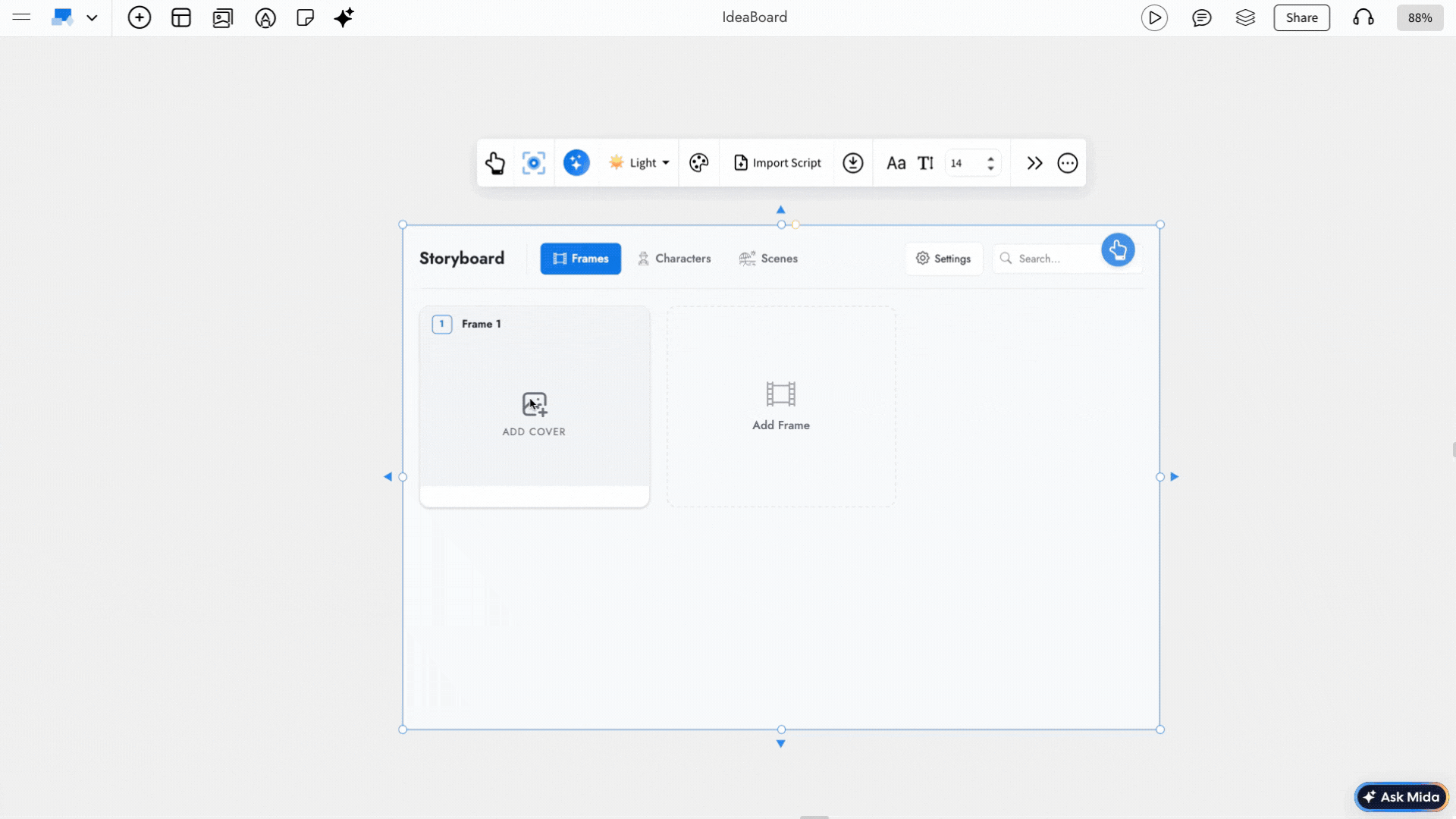Image resolution: width=1456 pixels, height=819 pixels.
Task: Click the bottom expand arrow of widget
Action: click(780, 744)
